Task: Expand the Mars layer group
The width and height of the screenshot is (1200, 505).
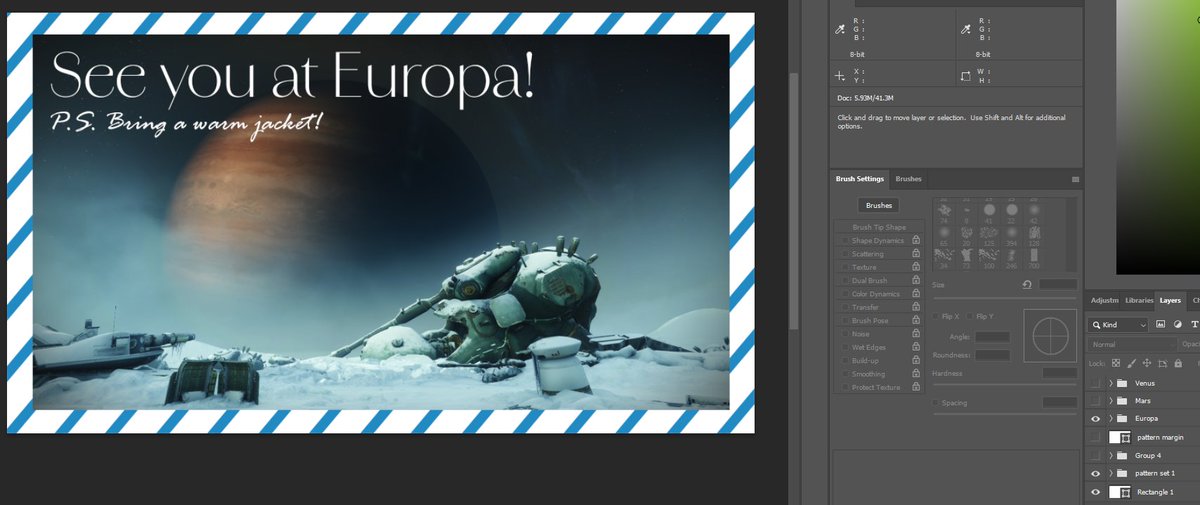Action: [x=1111, y=400]
